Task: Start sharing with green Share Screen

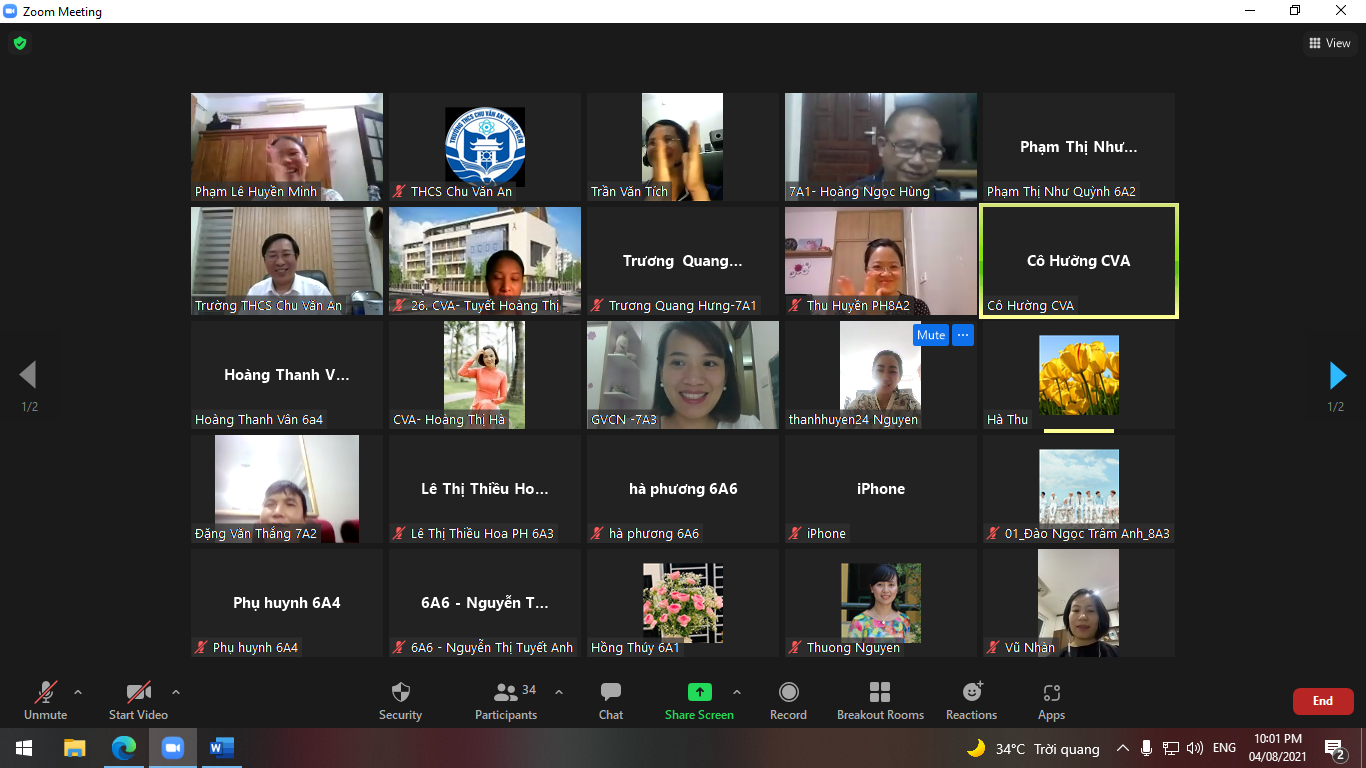Action: (699, 700)
